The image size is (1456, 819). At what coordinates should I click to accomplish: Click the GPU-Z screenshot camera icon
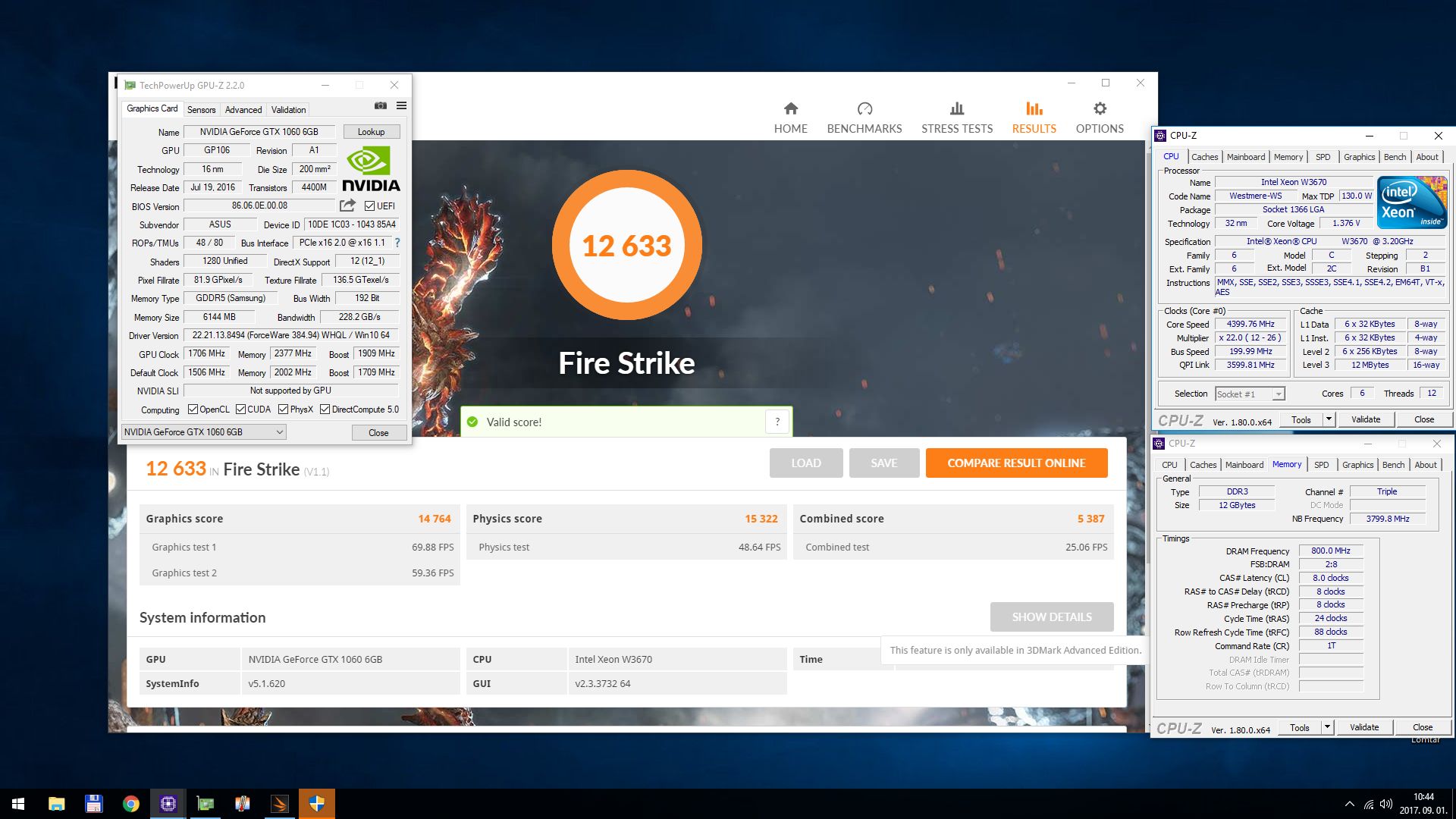tap(381, 106)
